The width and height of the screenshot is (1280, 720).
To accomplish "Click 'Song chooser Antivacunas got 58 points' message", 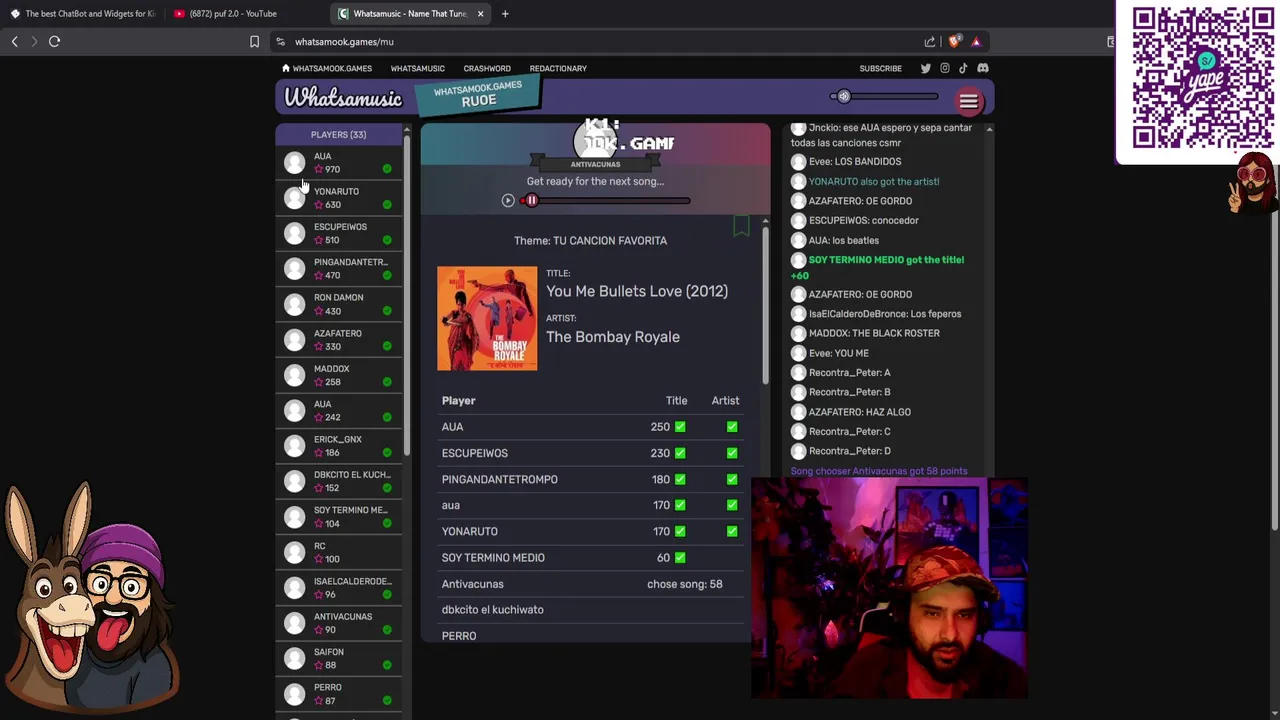I will 879,471.
